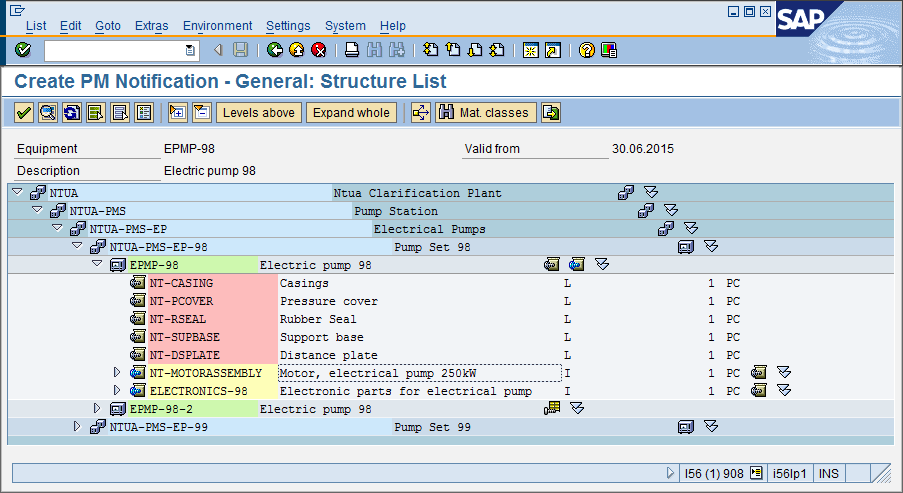Open the Extras menu
Screen dimensions: 903x493
click(x=151, y=26)
